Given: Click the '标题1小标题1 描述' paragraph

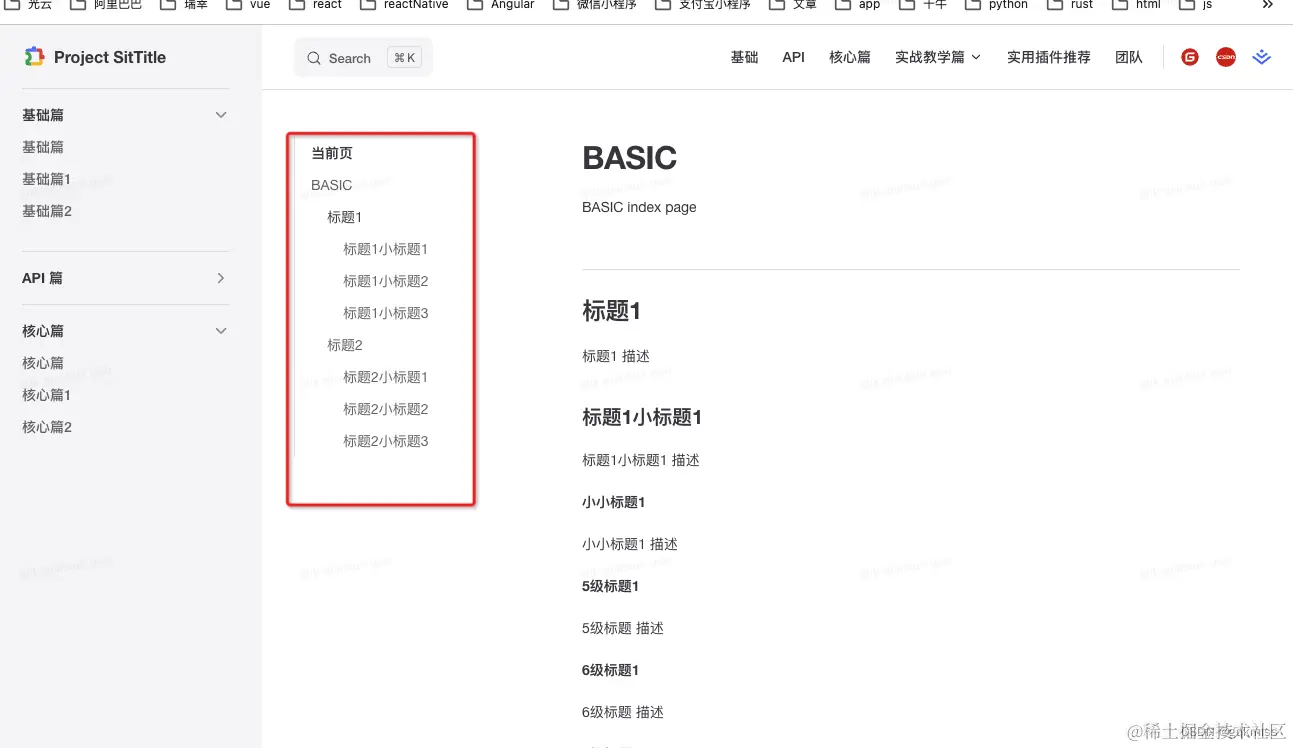Looking at the screenshot, I should 641,460.
